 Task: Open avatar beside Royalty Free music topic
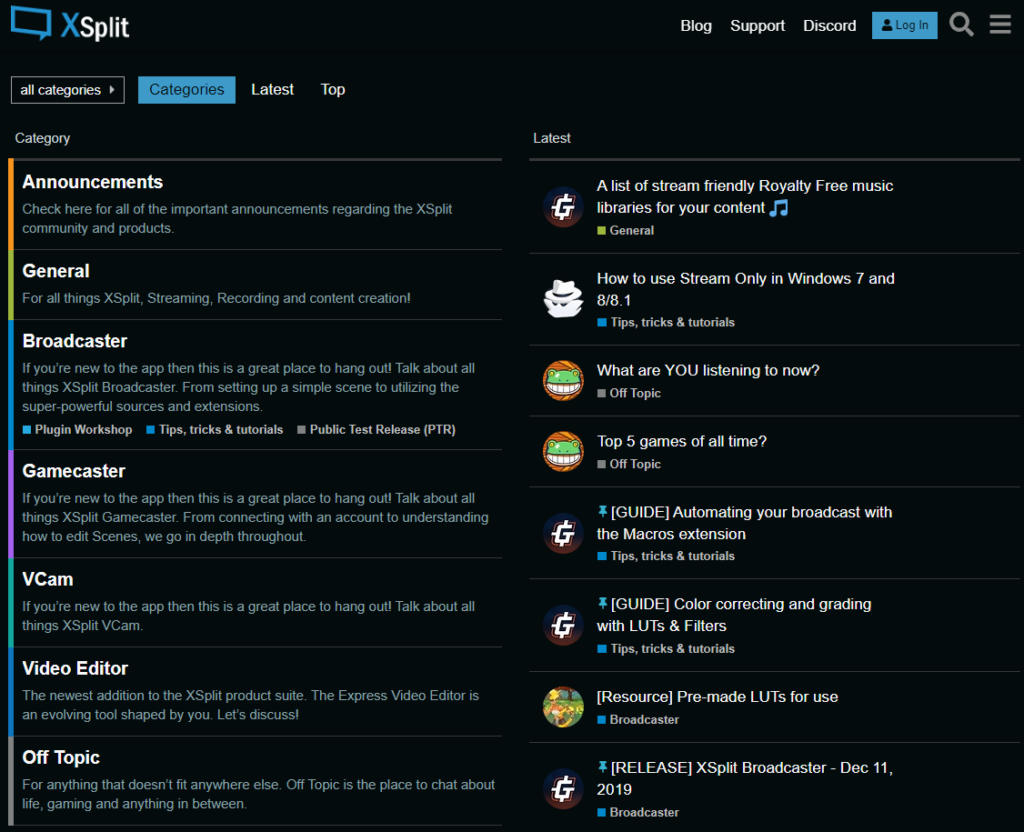tap(563, 207)
